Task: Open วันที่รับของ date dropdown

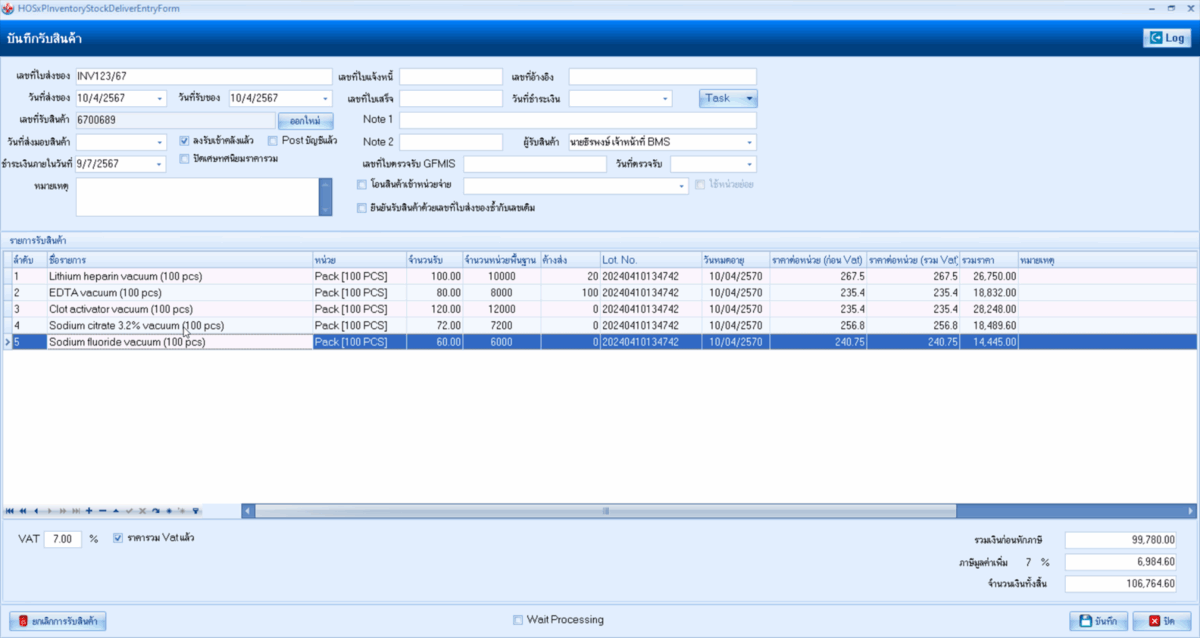Action: (x=325, y=98)
